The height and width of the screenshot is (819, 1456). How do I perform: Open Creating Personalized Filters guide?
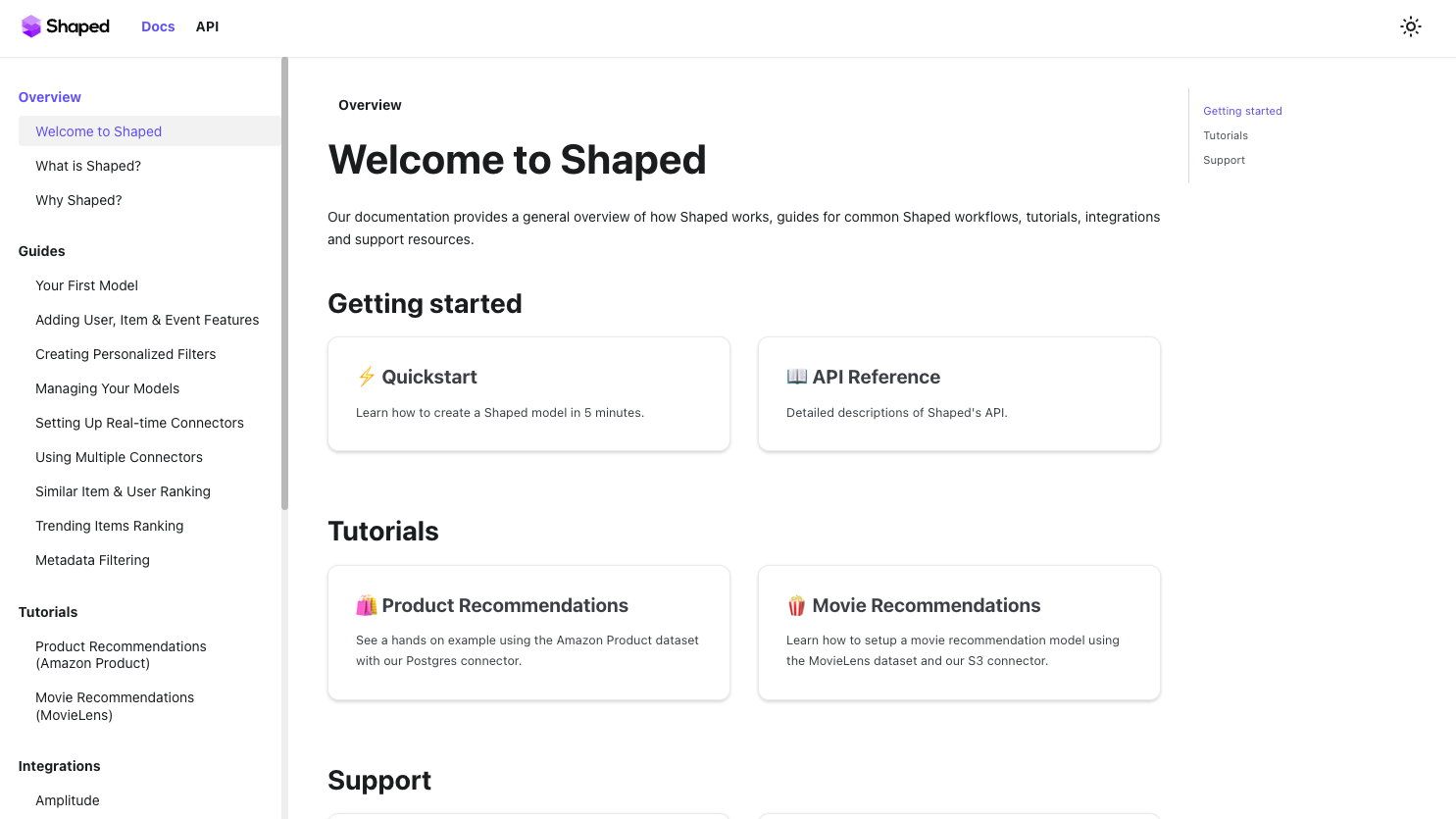click(x=126, y=354)
